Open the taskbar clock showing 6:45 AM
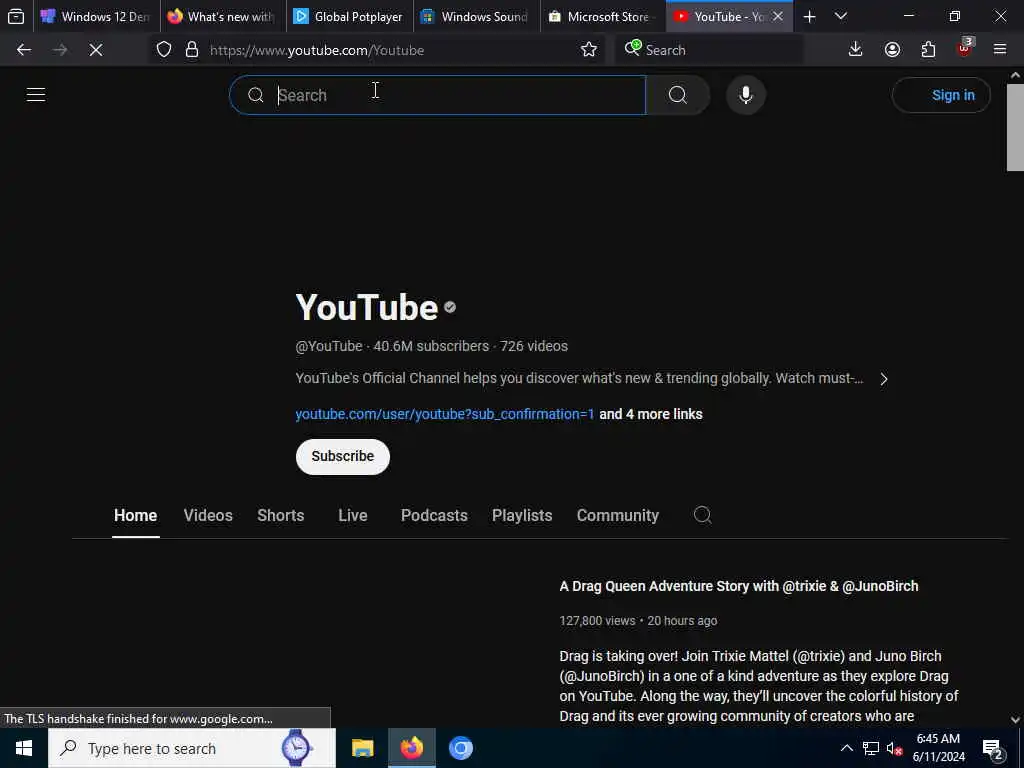Image resolution: width=1024 pixels, height=768 pixels. (x=938, y=748)
